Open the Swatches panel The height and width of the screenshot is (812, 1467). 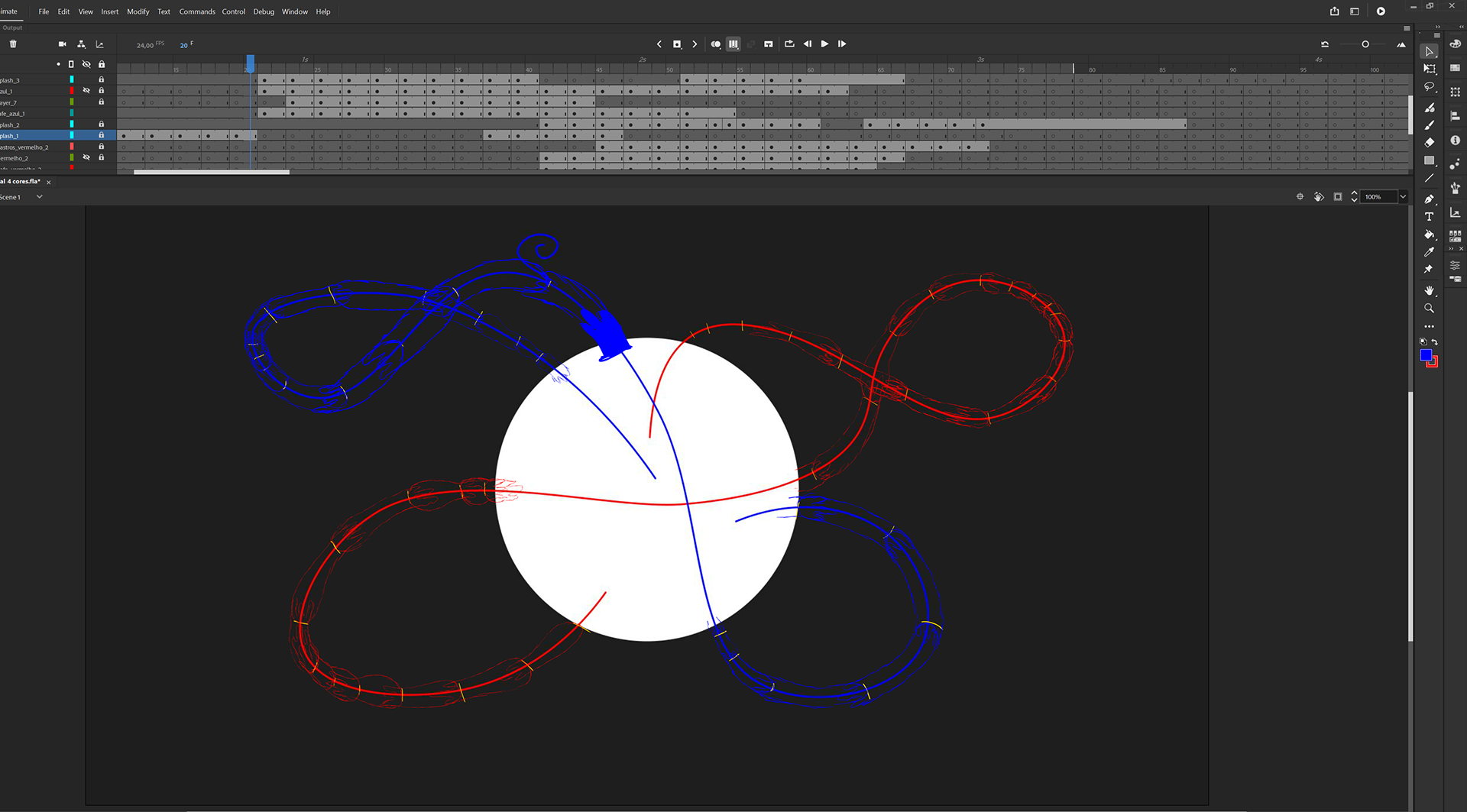tap(1455, 68)
